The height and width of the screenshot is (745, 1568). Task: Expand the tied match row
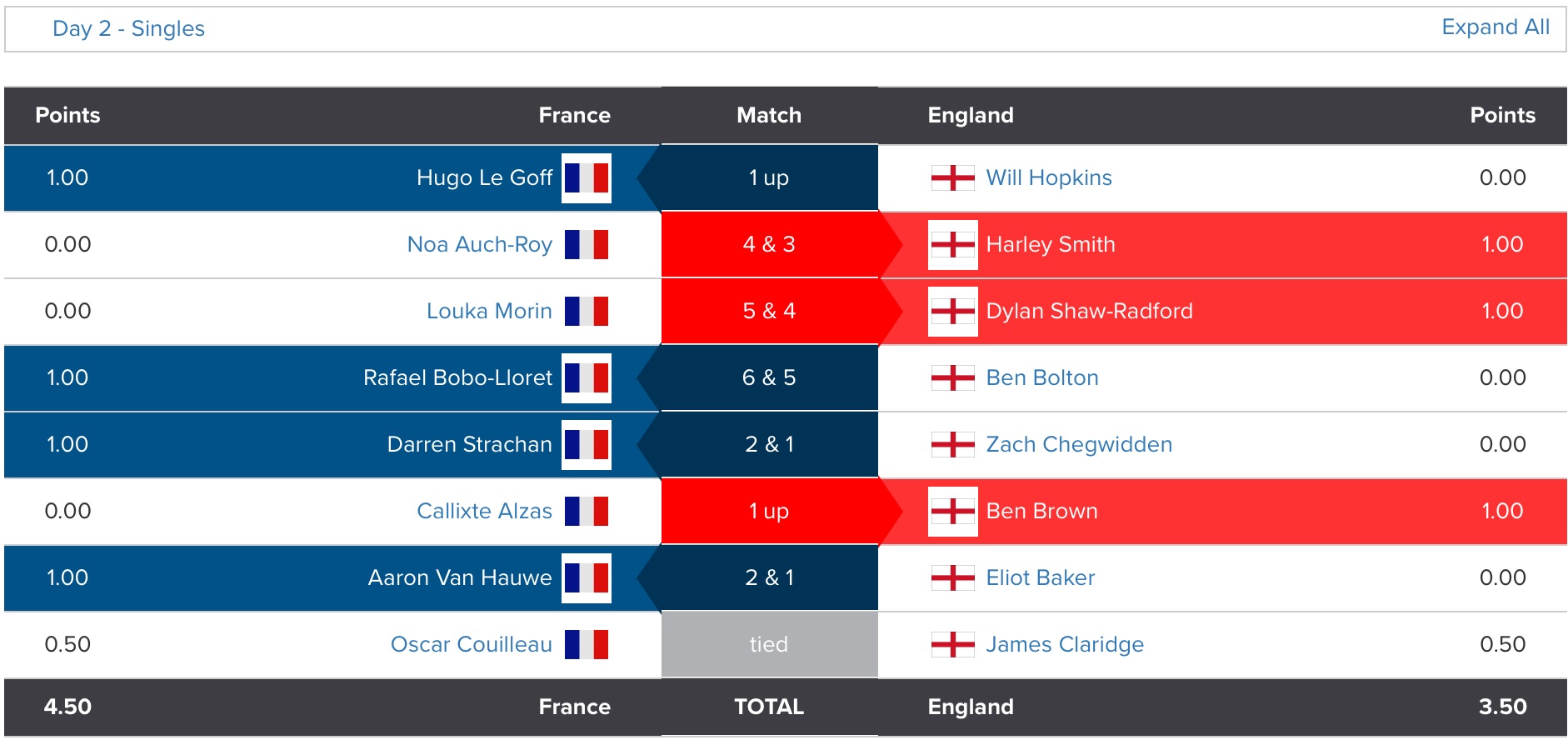[768, 645]
